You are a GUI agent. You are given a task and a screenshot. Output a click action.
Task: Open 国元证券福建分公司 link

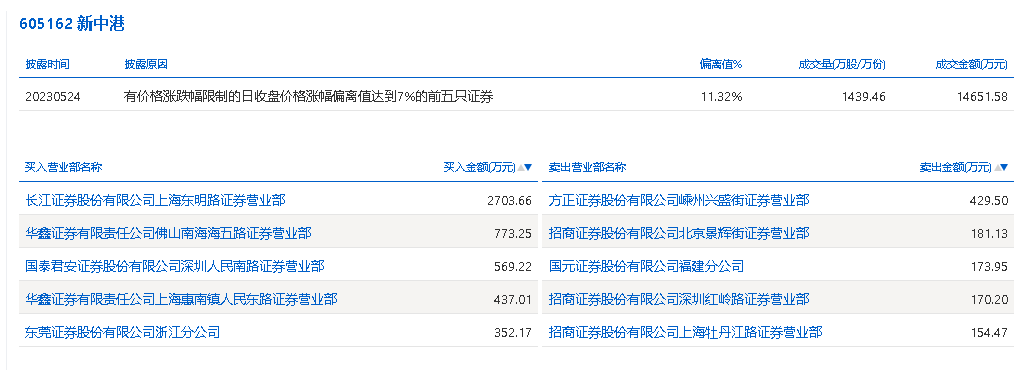click(646, 266)
